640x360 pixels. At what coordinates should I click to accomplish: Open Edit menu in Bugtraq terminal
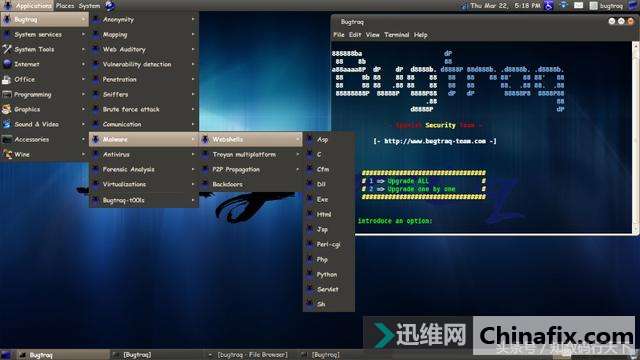point(355,35)
